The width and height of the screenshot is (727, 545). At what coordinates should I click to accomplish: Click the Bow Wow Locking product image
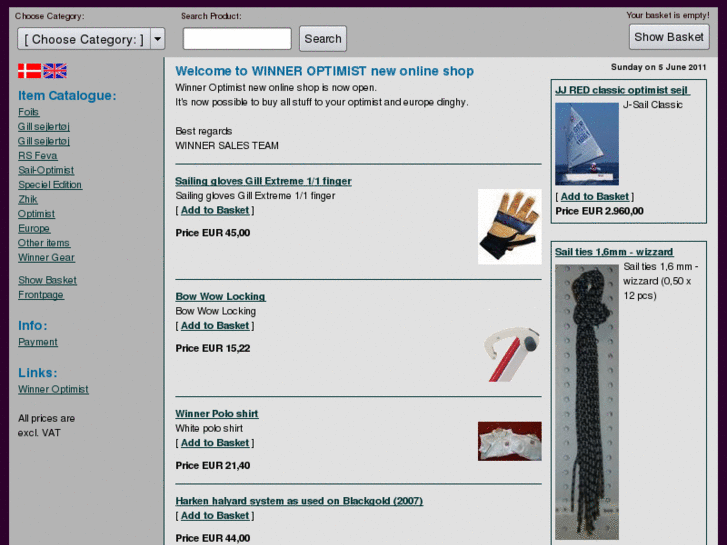click(x=512, y=354)
